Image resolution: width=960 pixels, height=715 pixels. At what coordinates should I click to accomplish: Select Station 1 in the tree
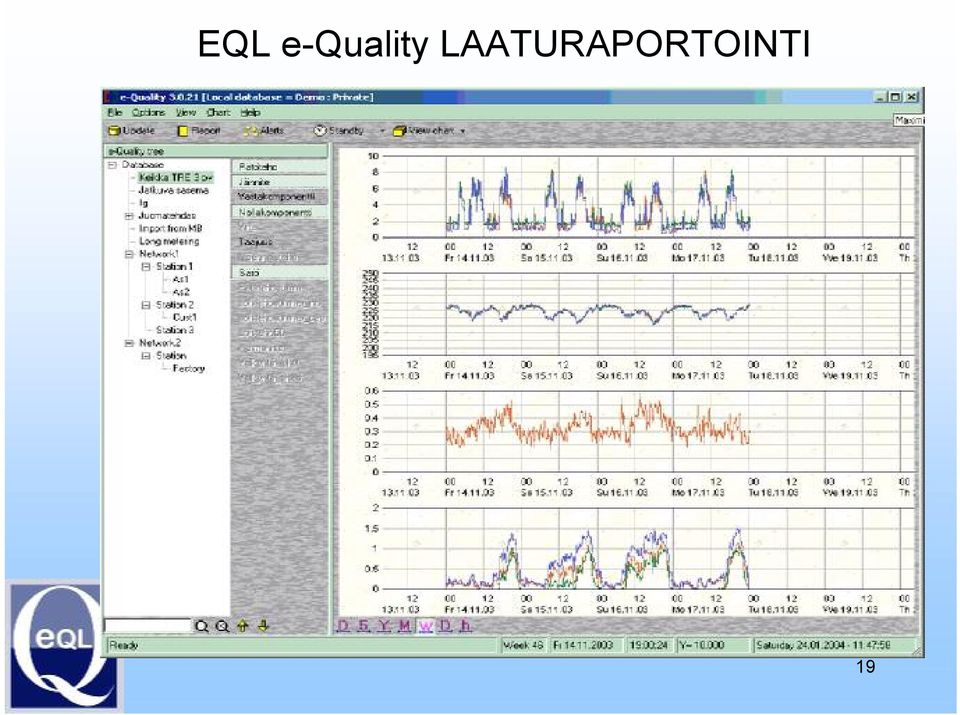pyautogui.click(x=174, y=267)
